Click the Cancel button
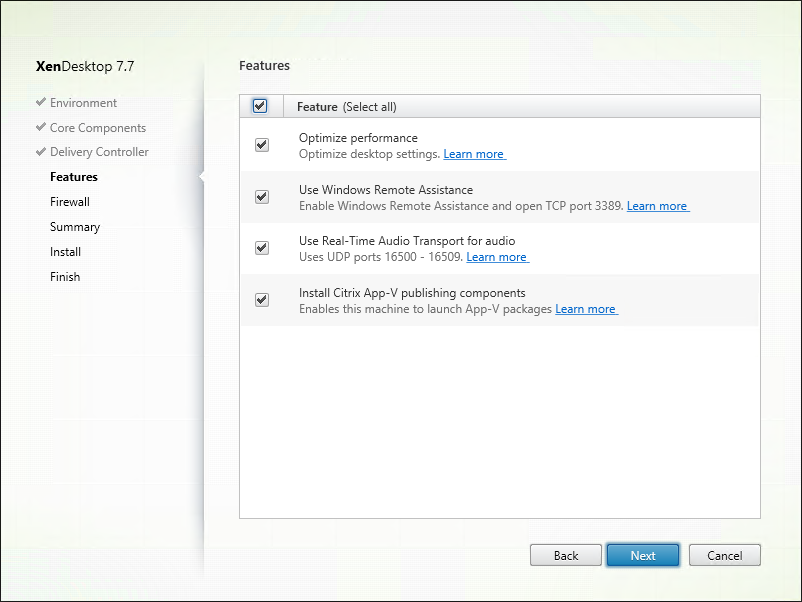Image resolution: width=802 pixels, height=602 pixels. (x=725, y=555)
